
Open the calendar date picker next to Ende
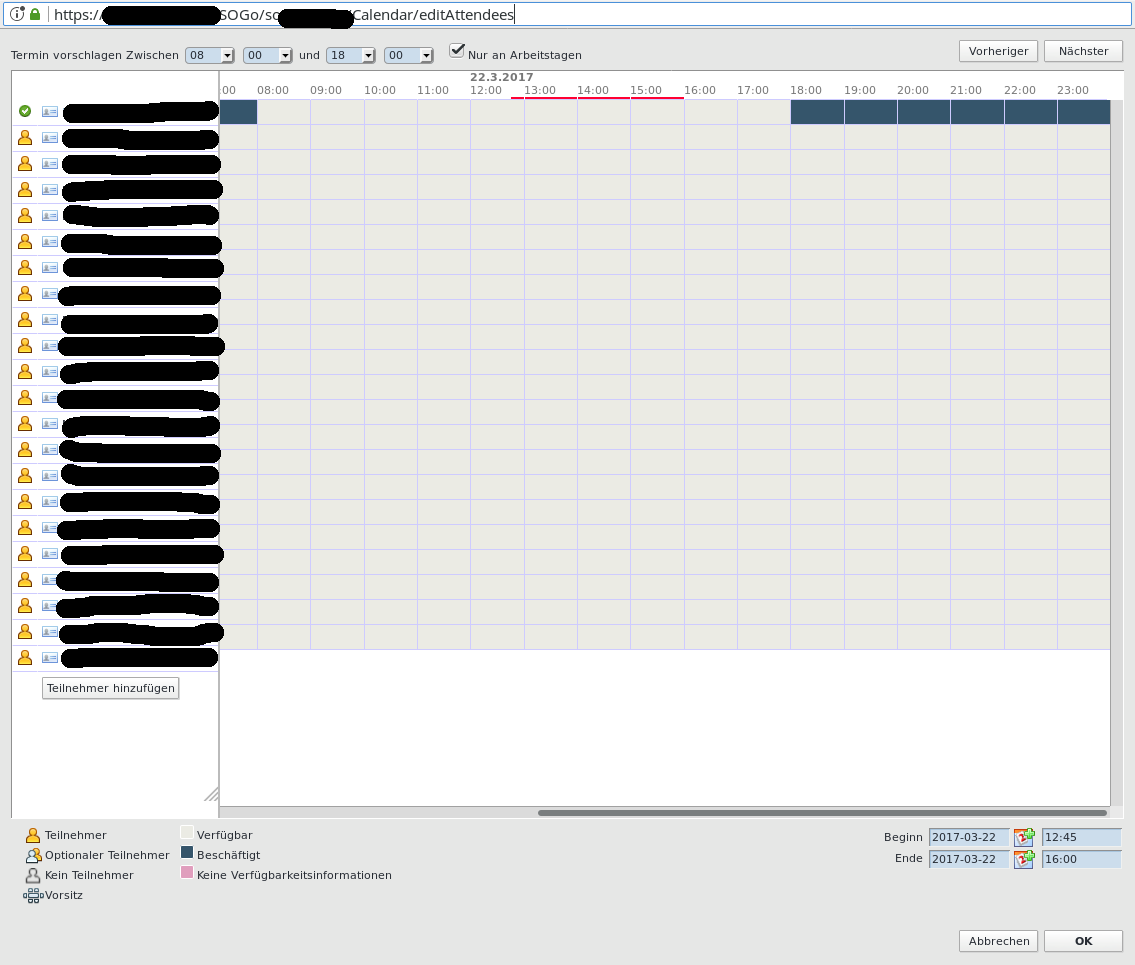[x=1024, y=859]
